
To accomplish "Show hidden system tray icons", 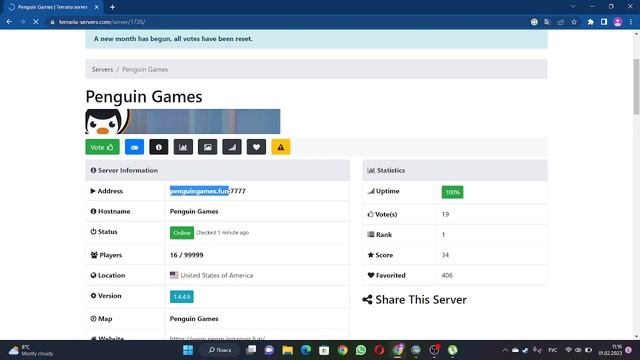I will (505, 350).
